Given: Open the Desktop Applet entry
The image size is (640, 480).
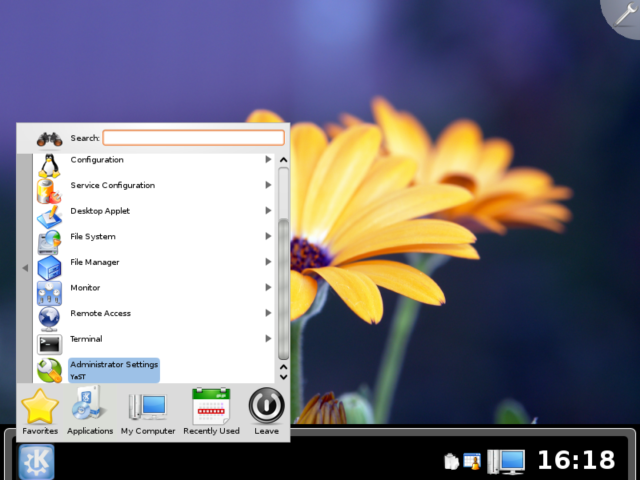Looking at the screenshot, I should coord(153,217).
